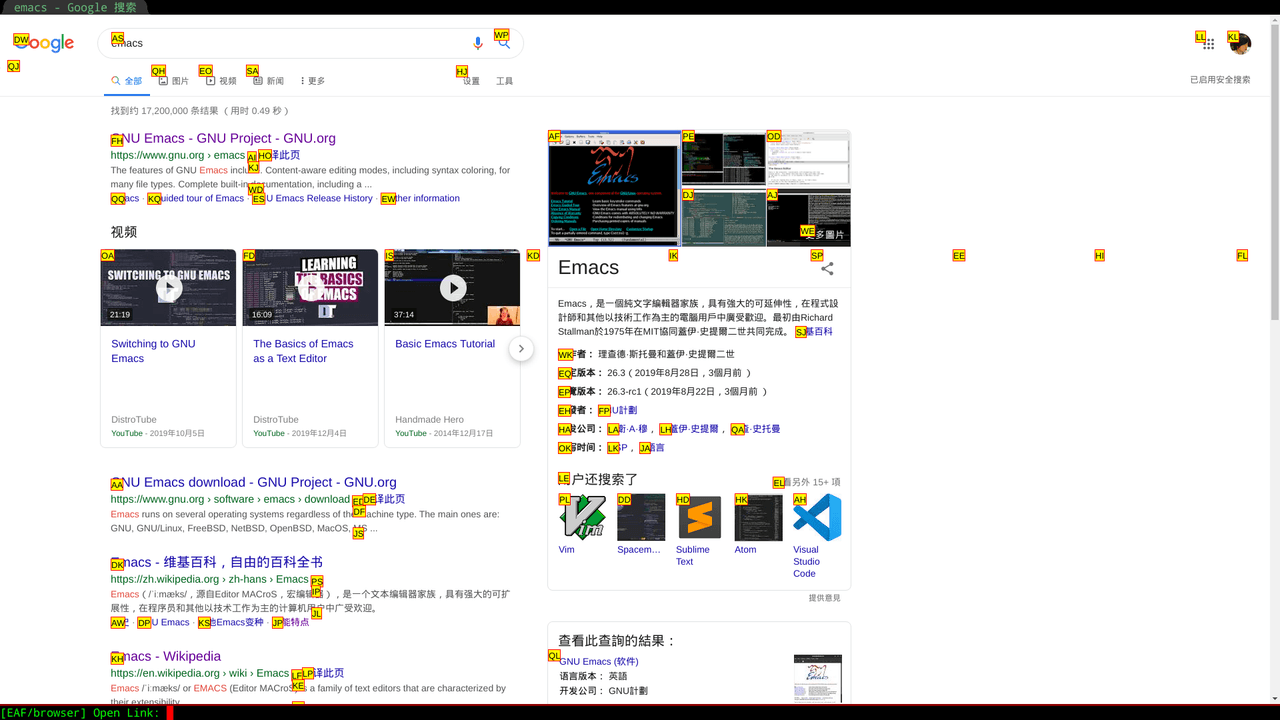This screenshot has height=720, width=1280.
Task: Switch to the 图片 images tab
Action: 173,81
